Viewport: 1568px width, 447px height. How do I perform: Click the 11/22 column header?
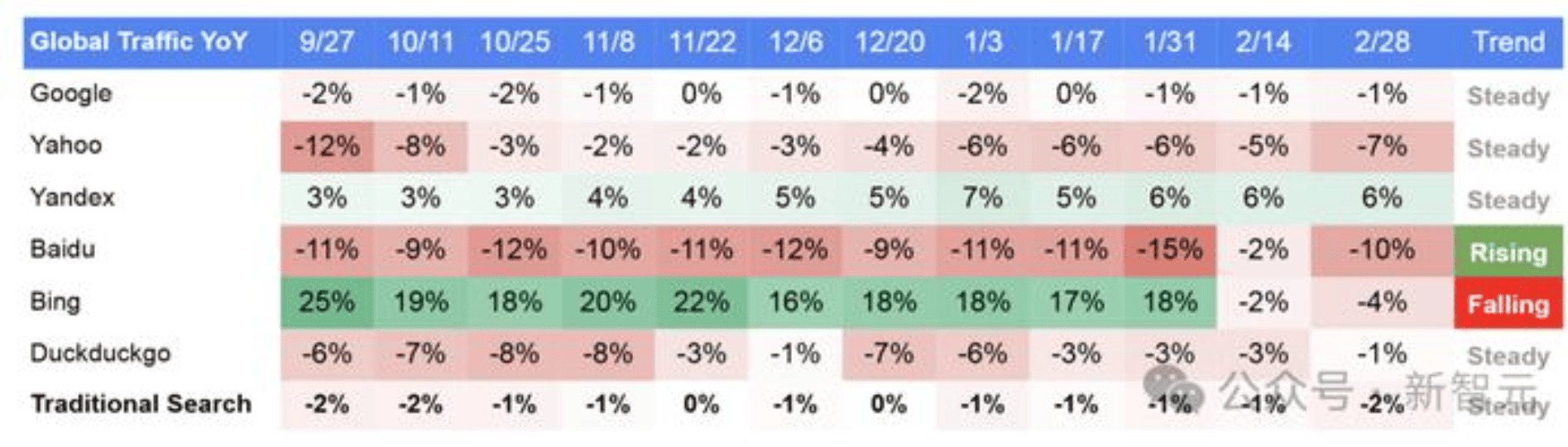coord(702,41)
